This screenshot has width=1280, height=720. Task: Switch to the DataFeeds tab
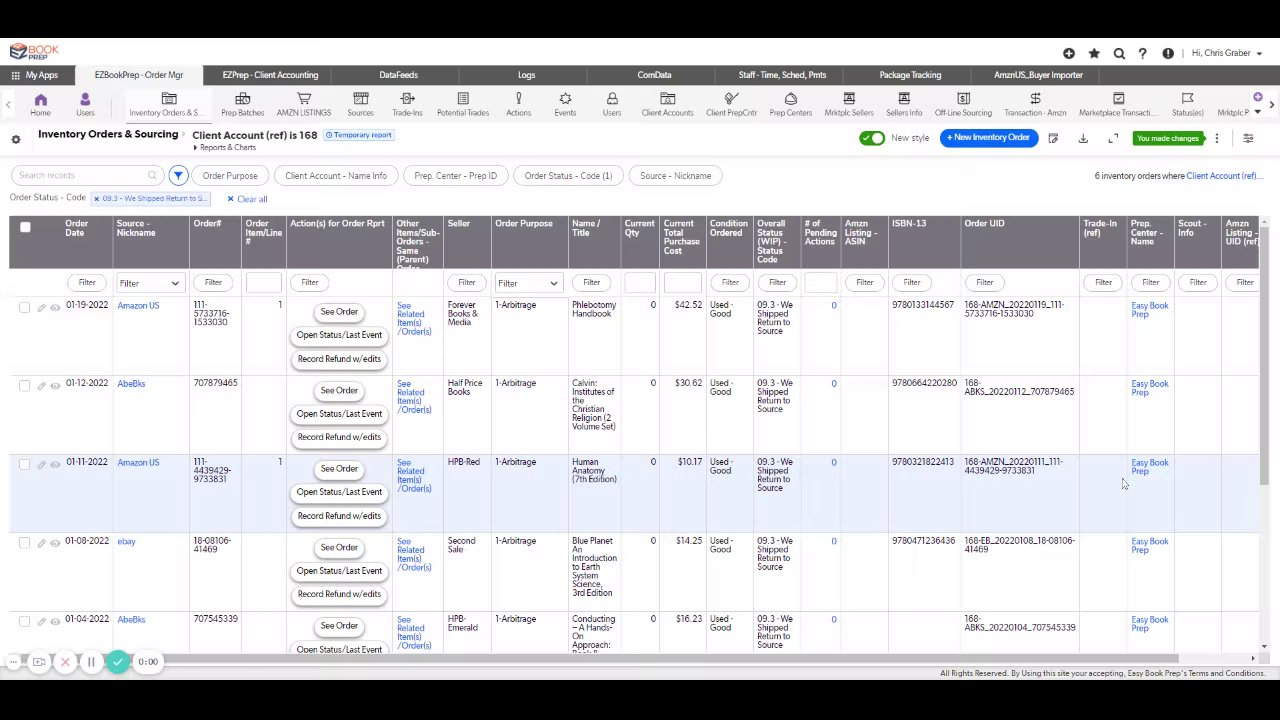click(398, 75)
